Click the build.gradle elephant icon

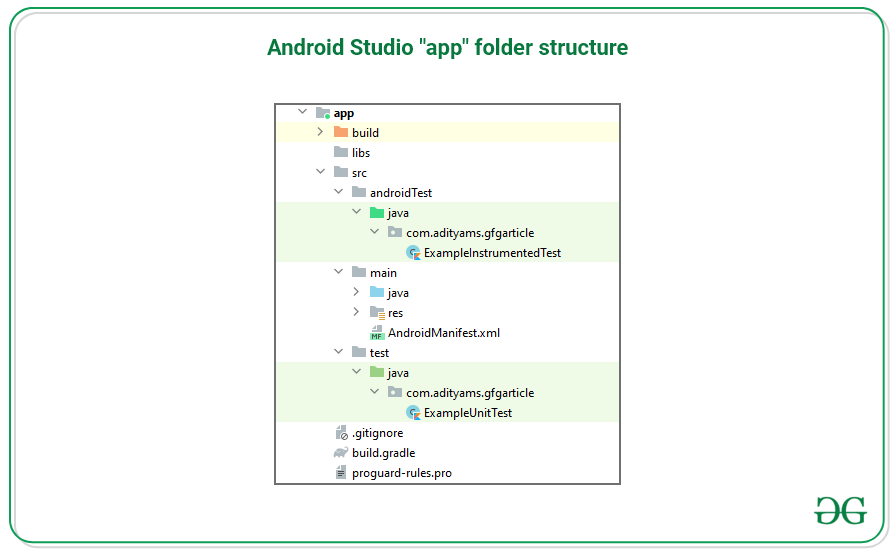coord(341,453)
